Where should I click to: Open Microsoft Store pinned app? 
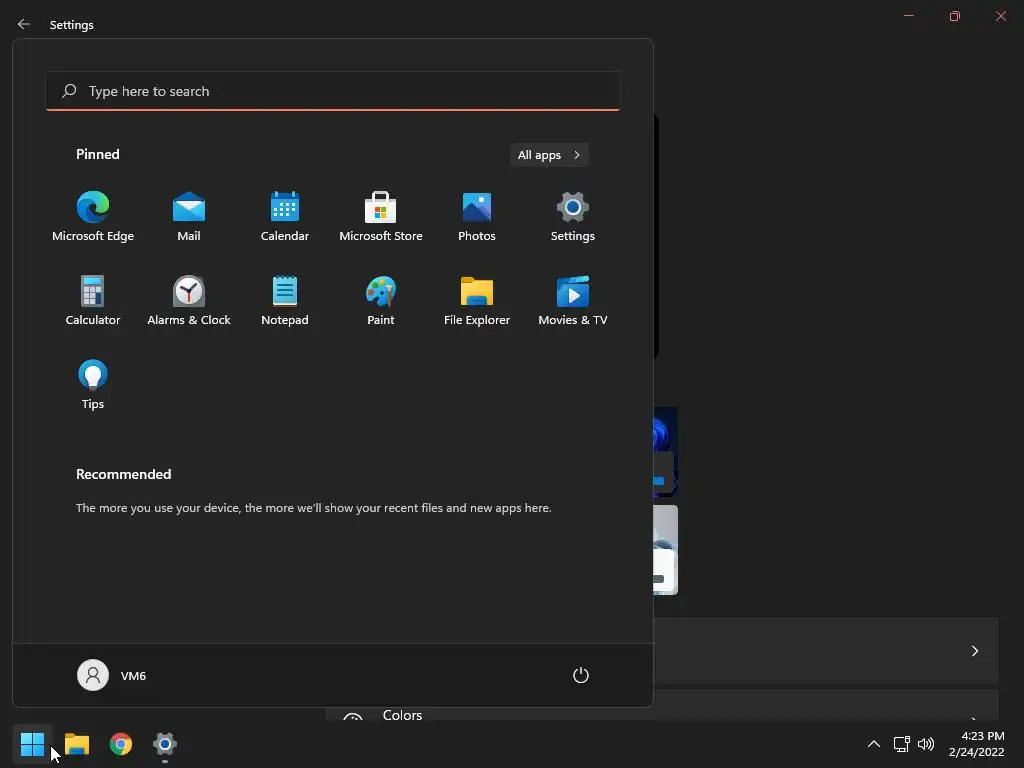point(381,217)
